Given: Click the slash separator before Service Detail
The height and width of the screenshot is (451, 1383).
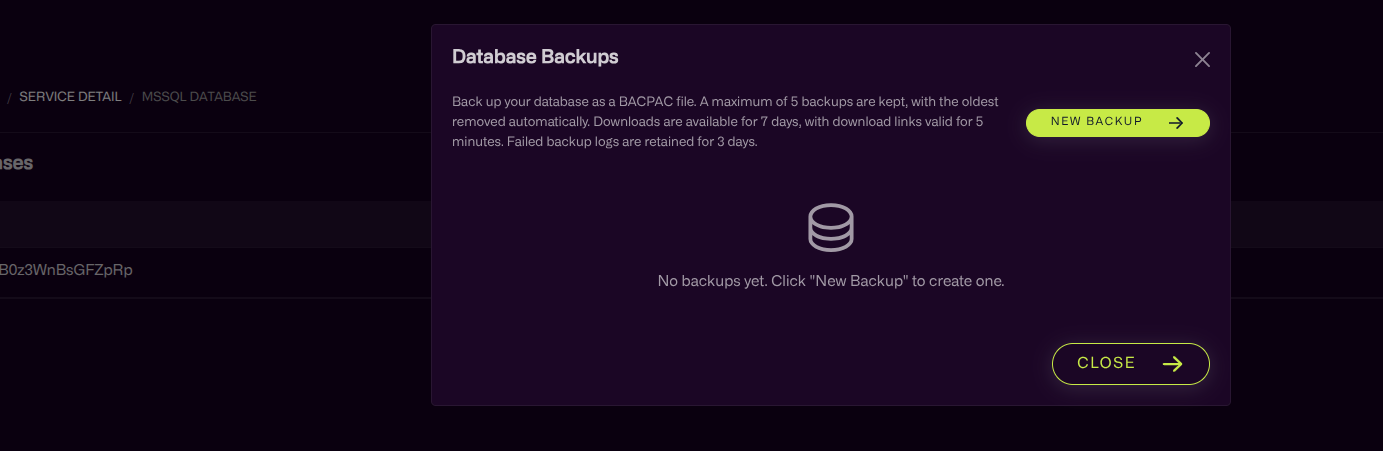Looking at the screenshot, I should coord(10,97).
